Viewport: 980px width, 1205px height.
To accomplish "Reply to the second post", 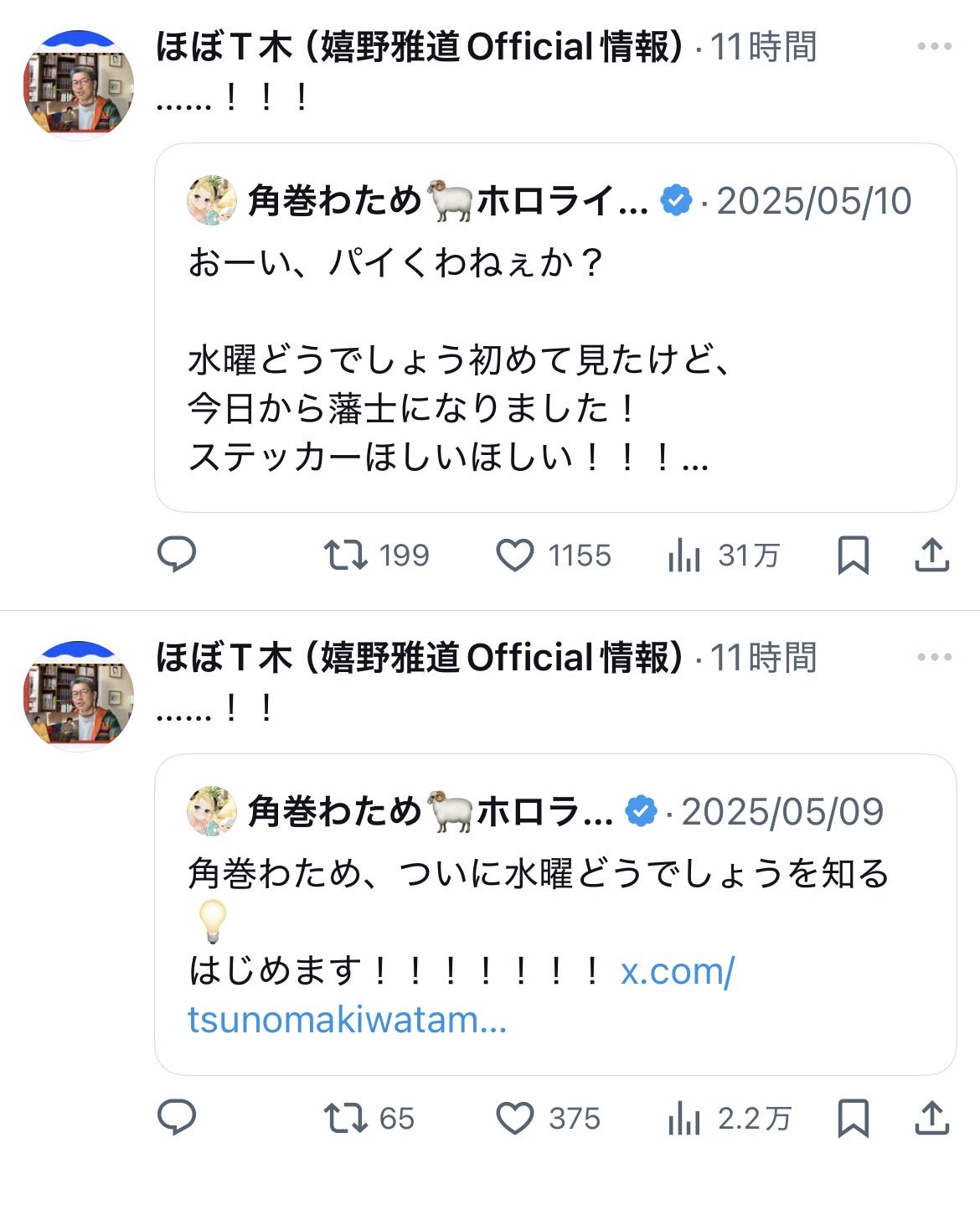I will [177, 1118].
